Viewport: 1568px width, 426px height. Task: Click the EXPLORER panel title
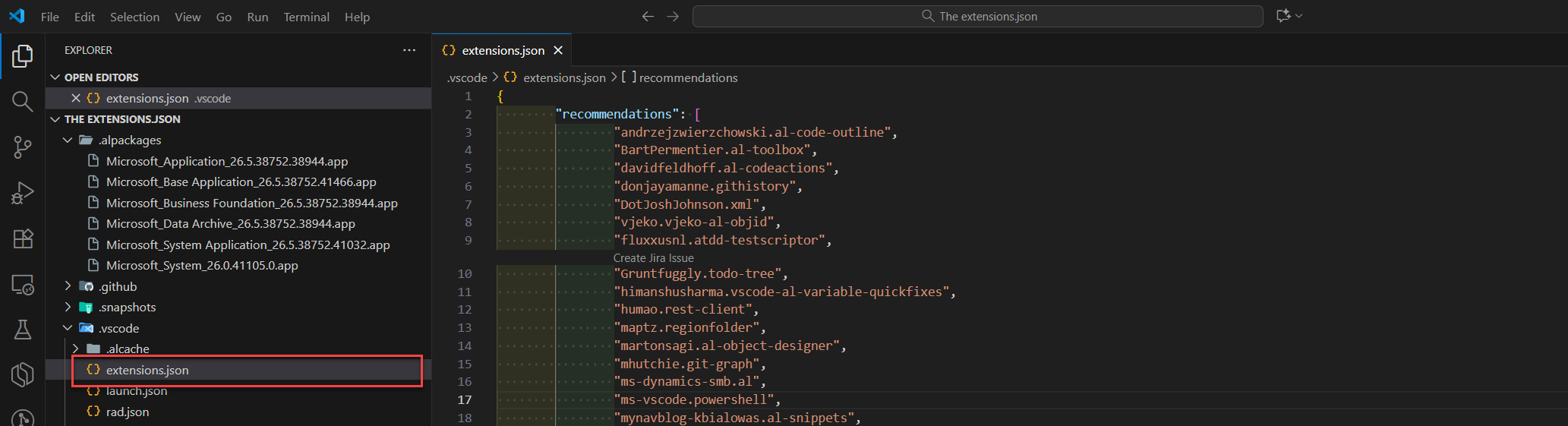(88, 50)
